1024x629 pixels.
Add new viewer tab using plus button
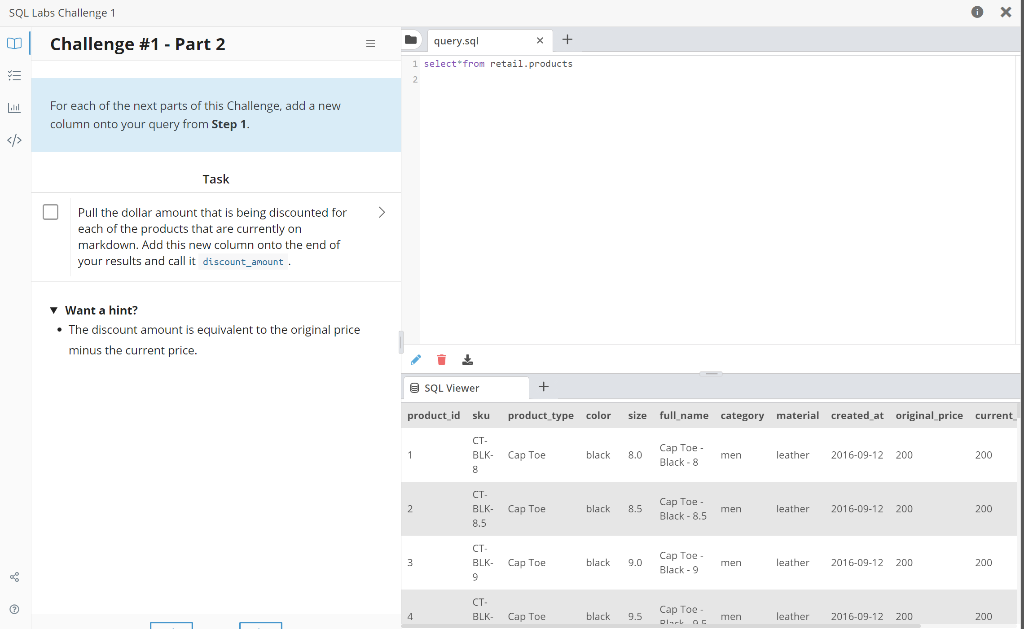click(543, 387)
